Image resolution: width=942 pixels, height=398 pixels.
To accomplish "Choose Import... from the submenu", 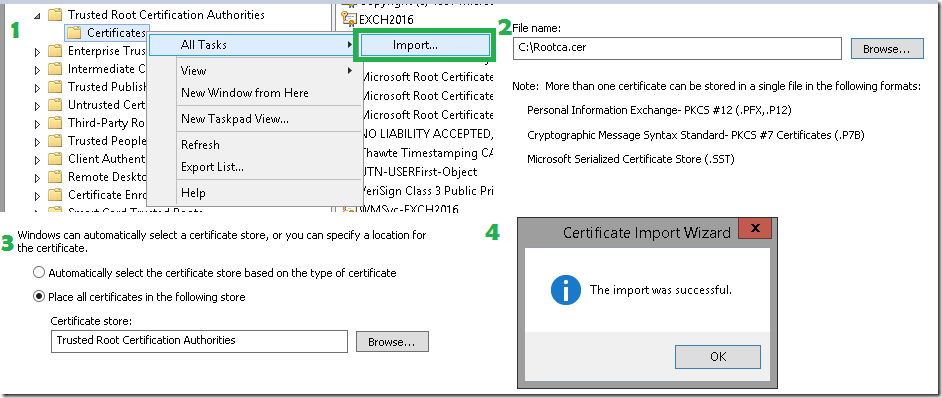I will tap(424, 44).
